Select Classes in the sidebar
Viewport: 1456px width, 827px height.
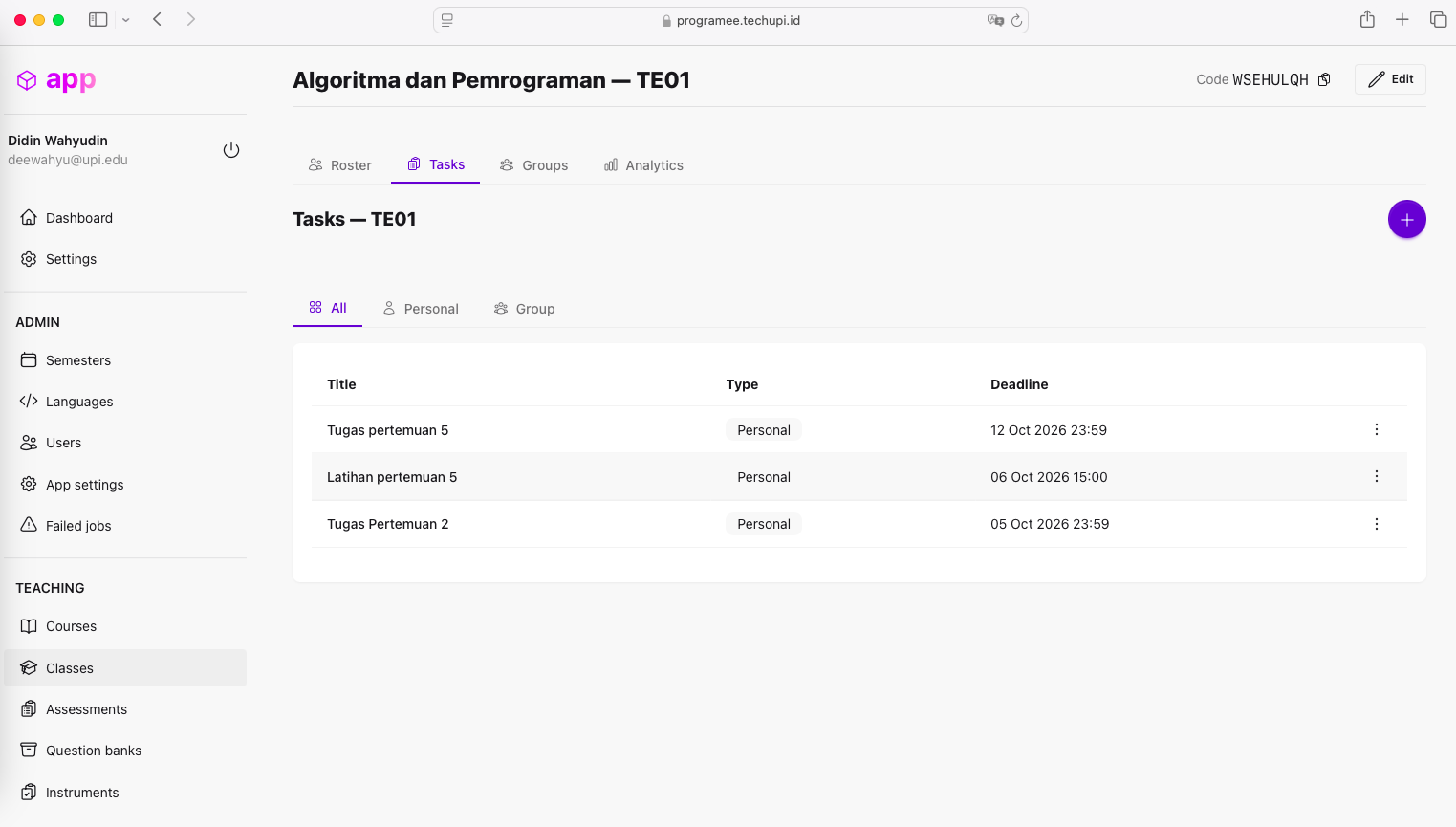(125, 668)
